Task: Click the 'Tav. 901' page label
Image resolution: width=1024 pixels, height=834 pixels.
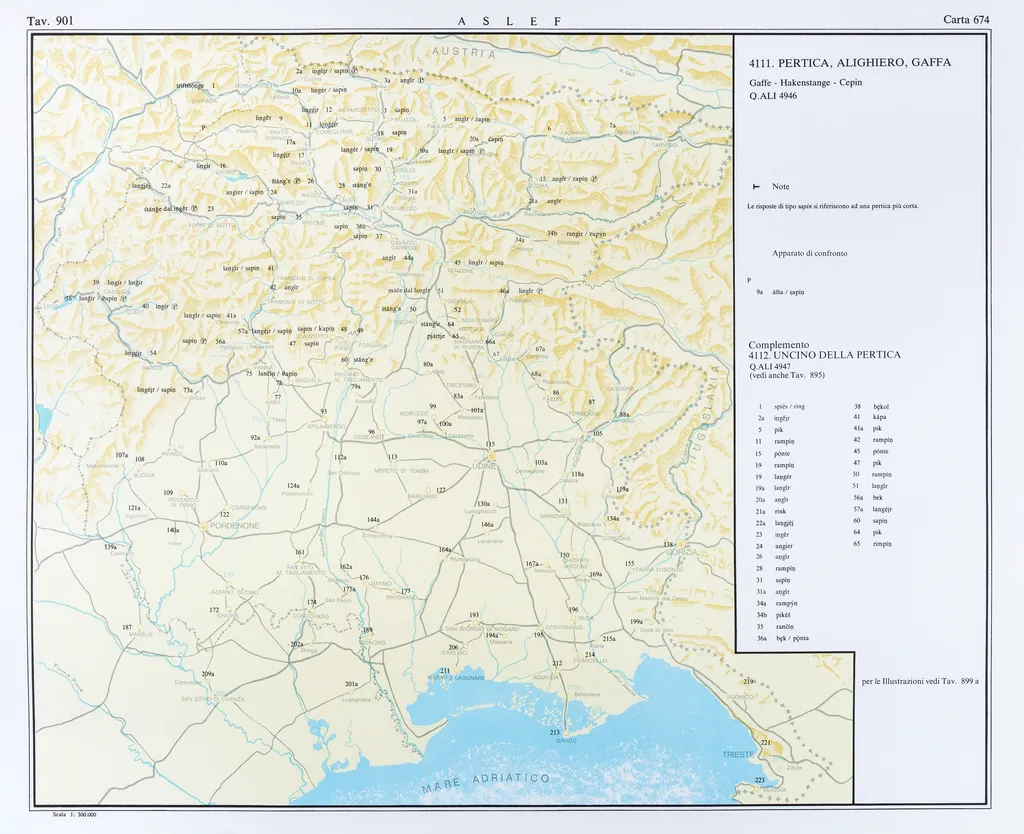Action: pos(50,20)
